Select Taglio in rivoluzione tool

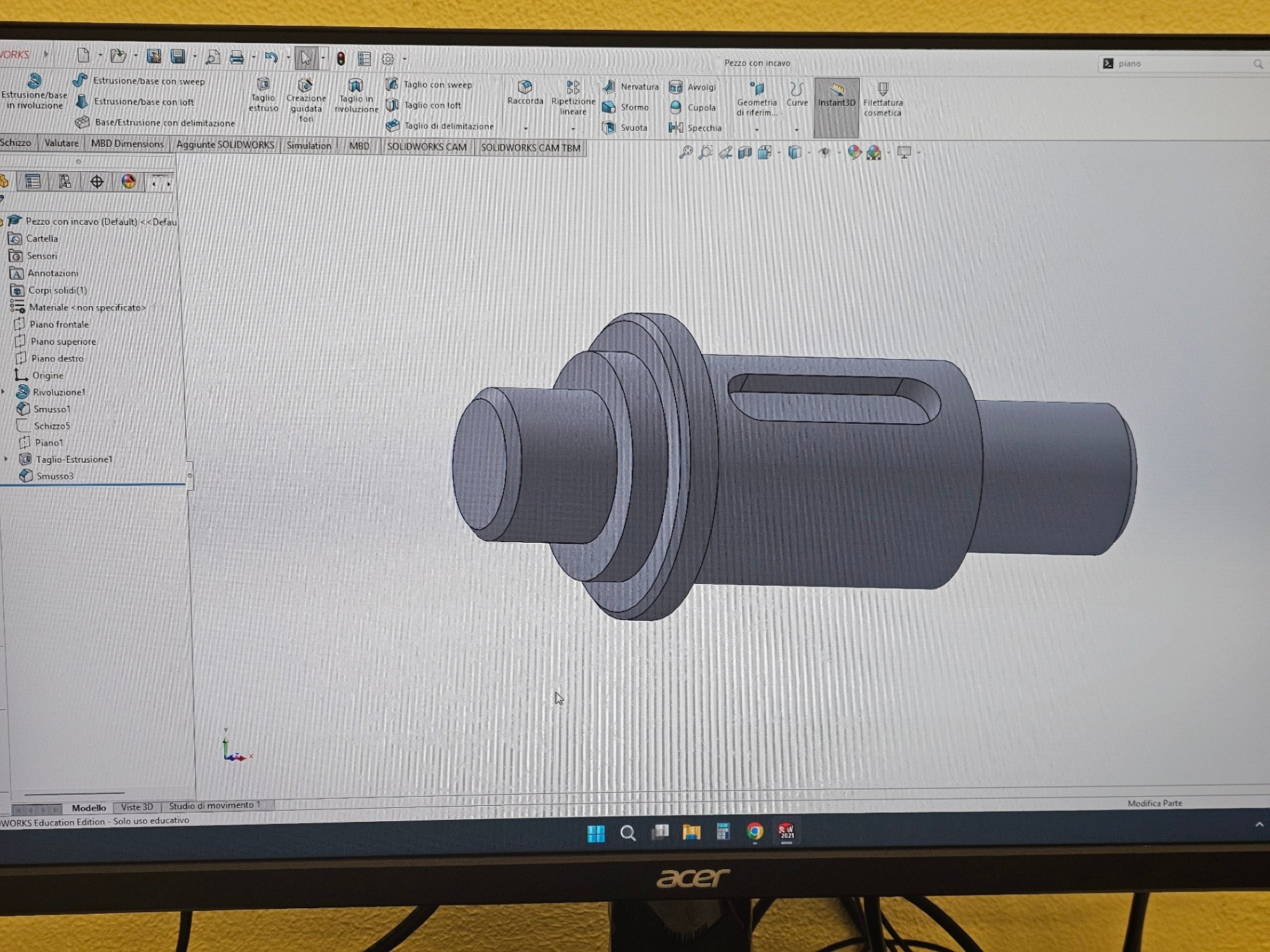356,95
